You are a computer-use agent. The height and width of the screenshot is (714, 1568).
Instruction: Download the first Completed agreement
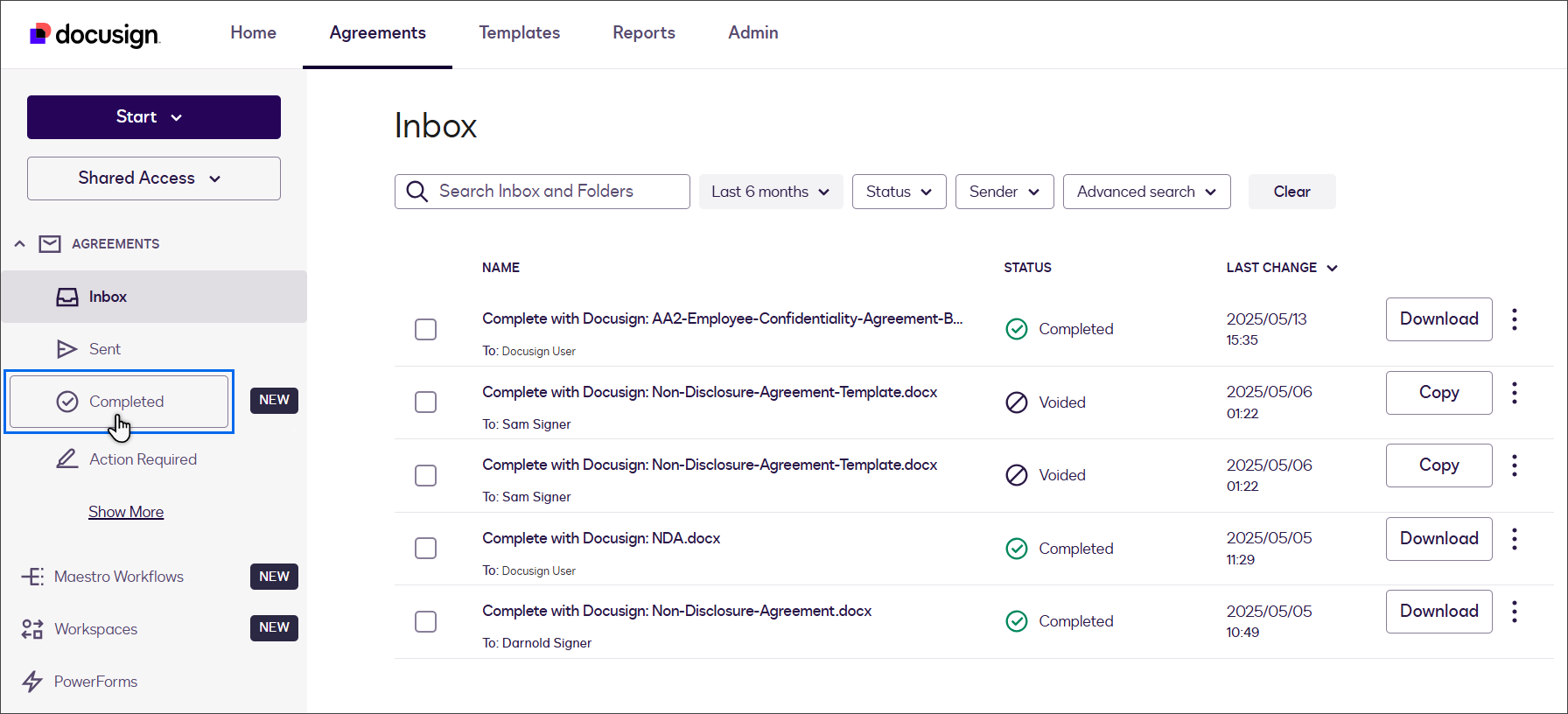coord(1438,319)
